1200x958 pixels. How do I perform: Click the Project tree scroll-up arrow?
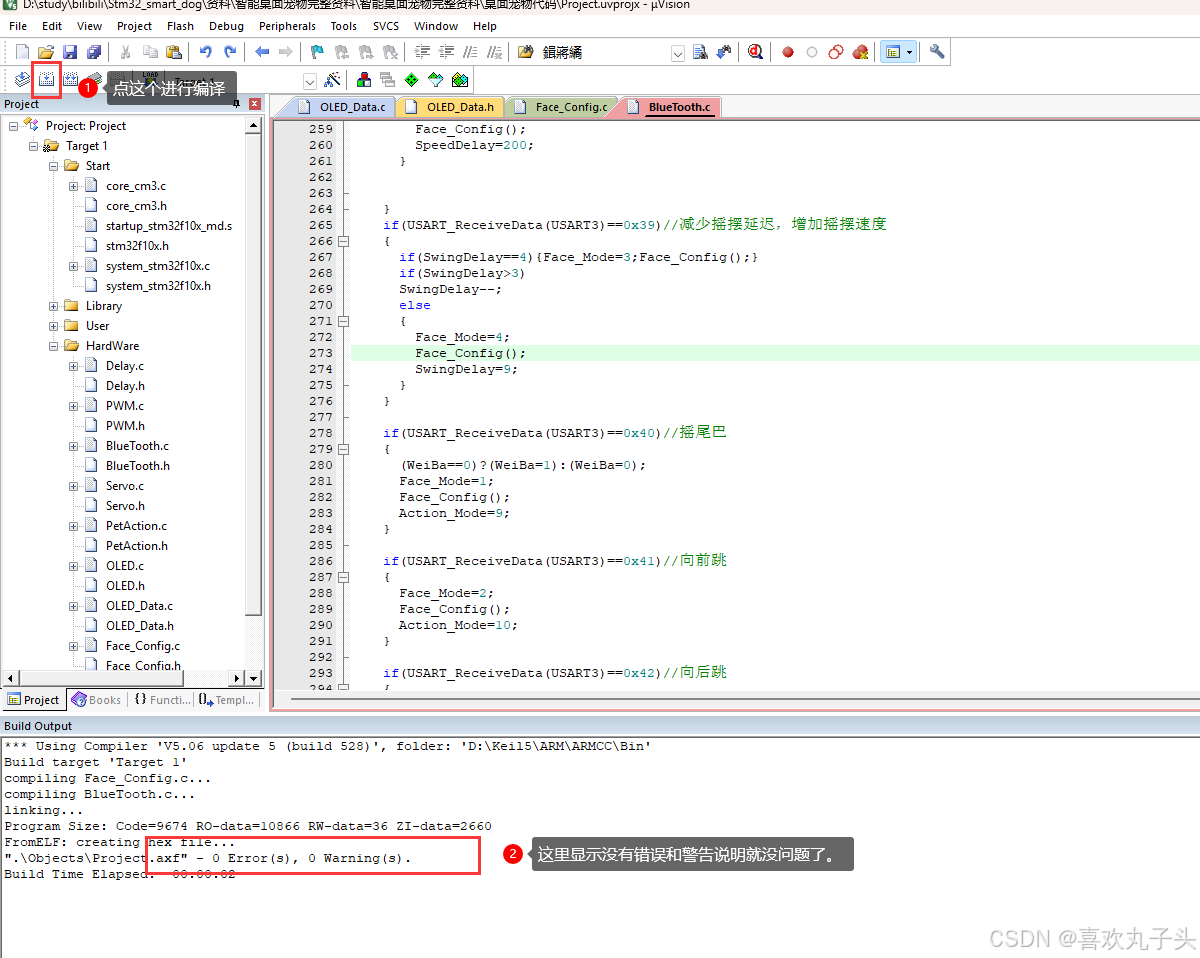[253, 125]
